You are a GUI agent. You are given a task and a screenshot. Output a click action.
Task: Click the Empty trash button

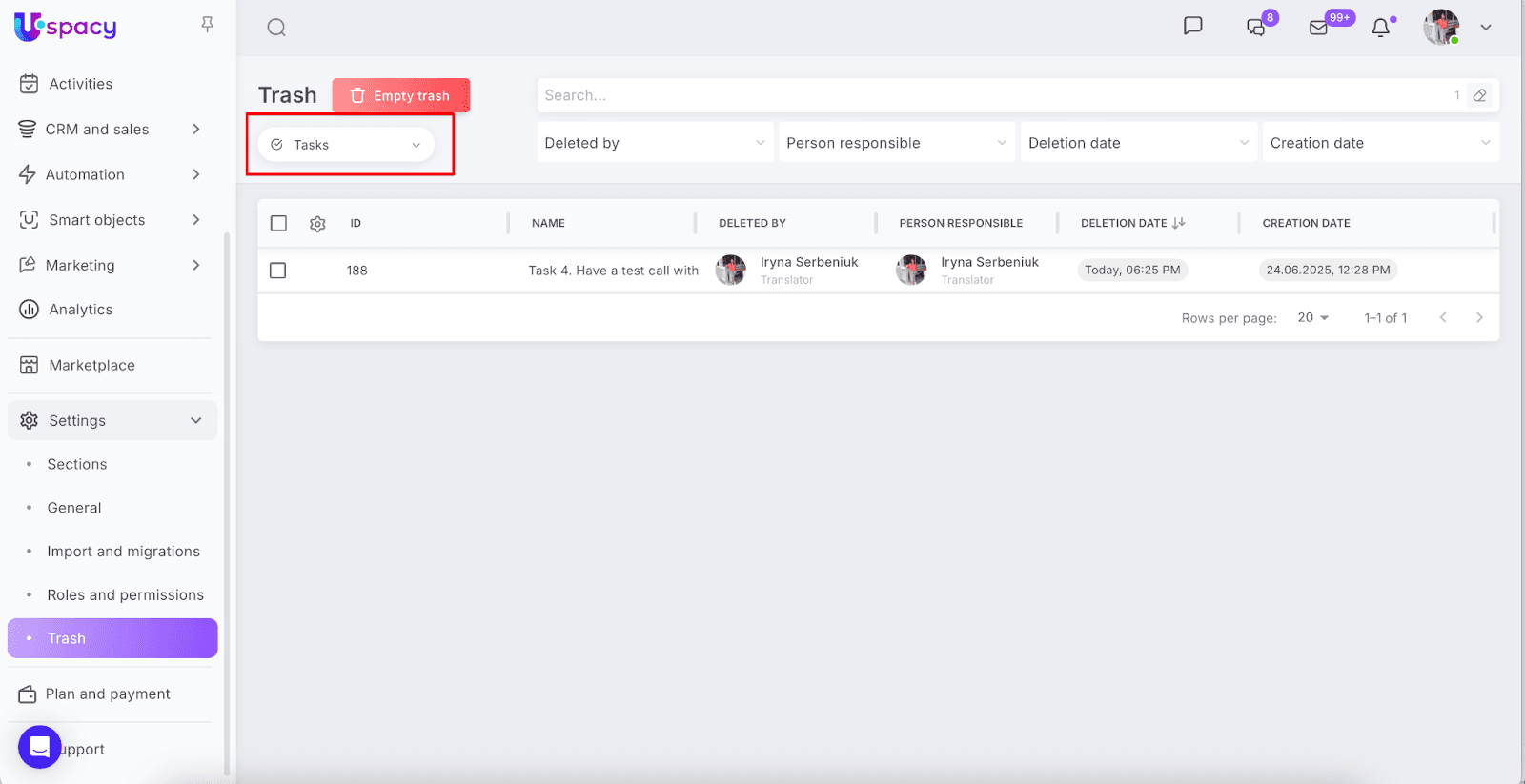tap(400, 95)
